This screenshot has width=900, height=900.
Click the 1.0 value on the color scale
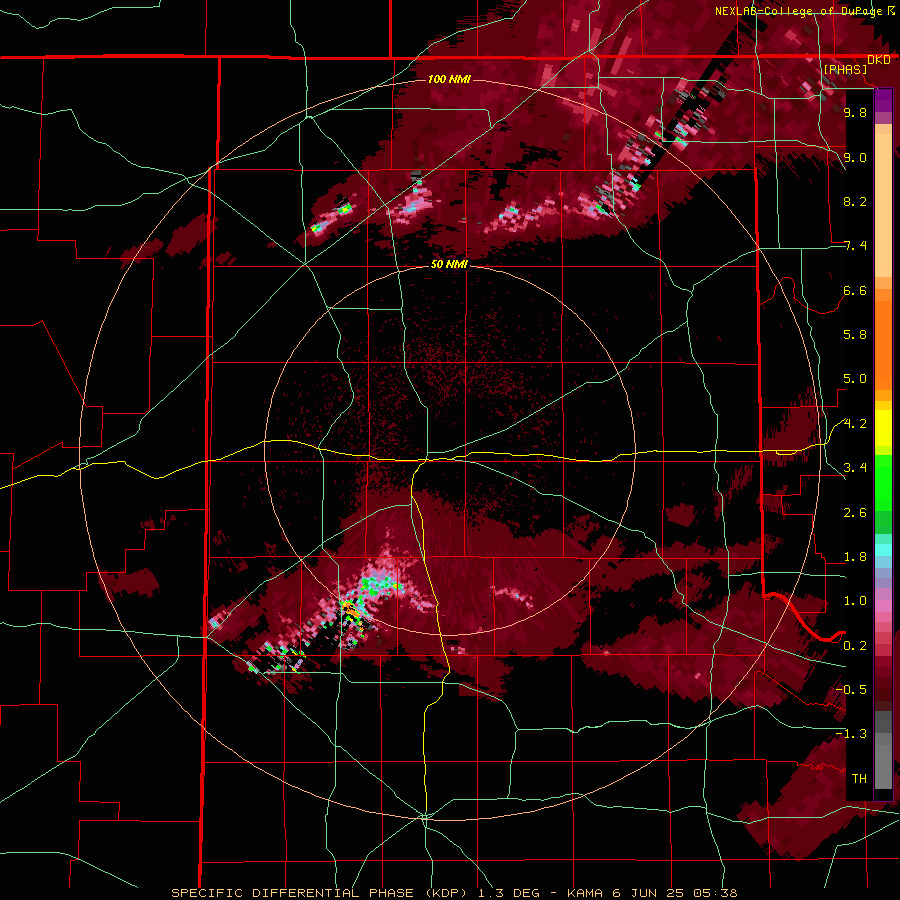(855, 601)
